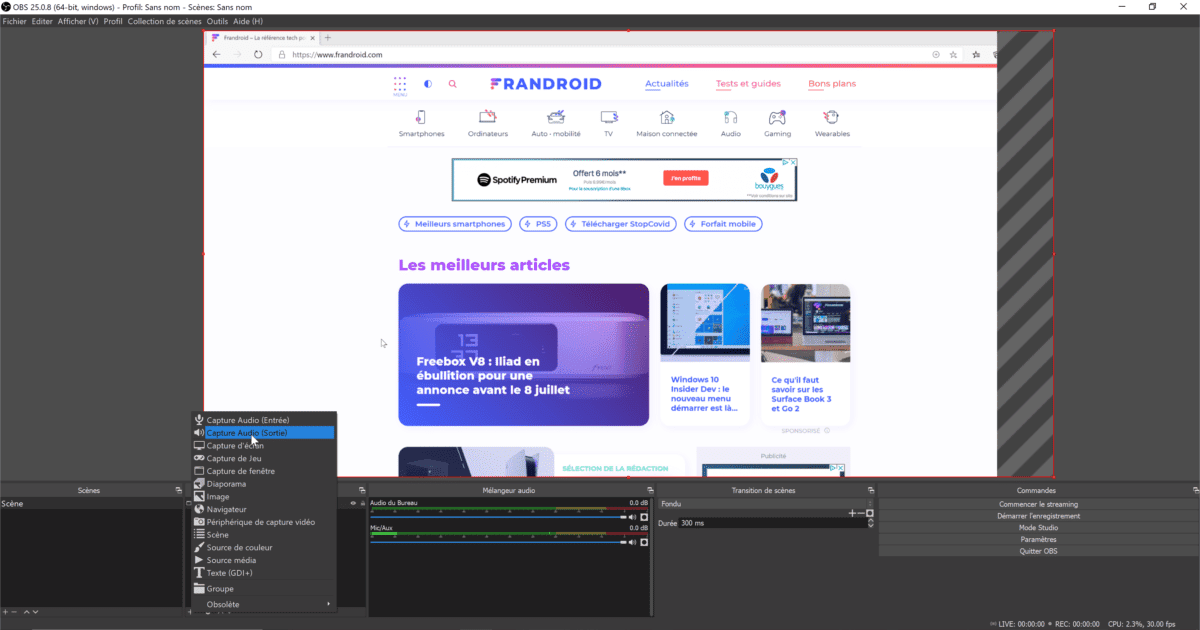Mute the Mic/Aux audio channel
Viewport: 1200px width, 630px height.
(632, 542)
